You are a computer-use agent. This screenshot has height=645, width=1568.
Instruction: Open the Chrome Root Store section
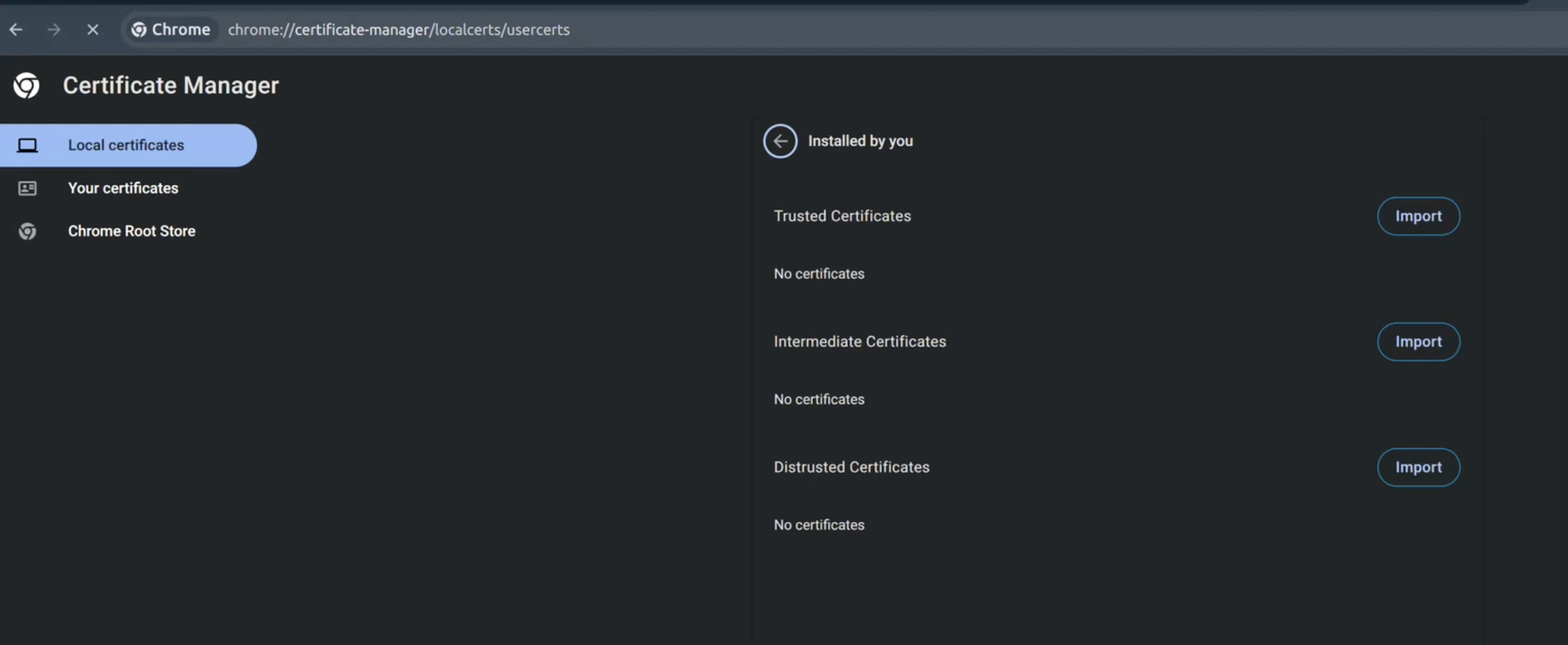click(x=131, y=231)
